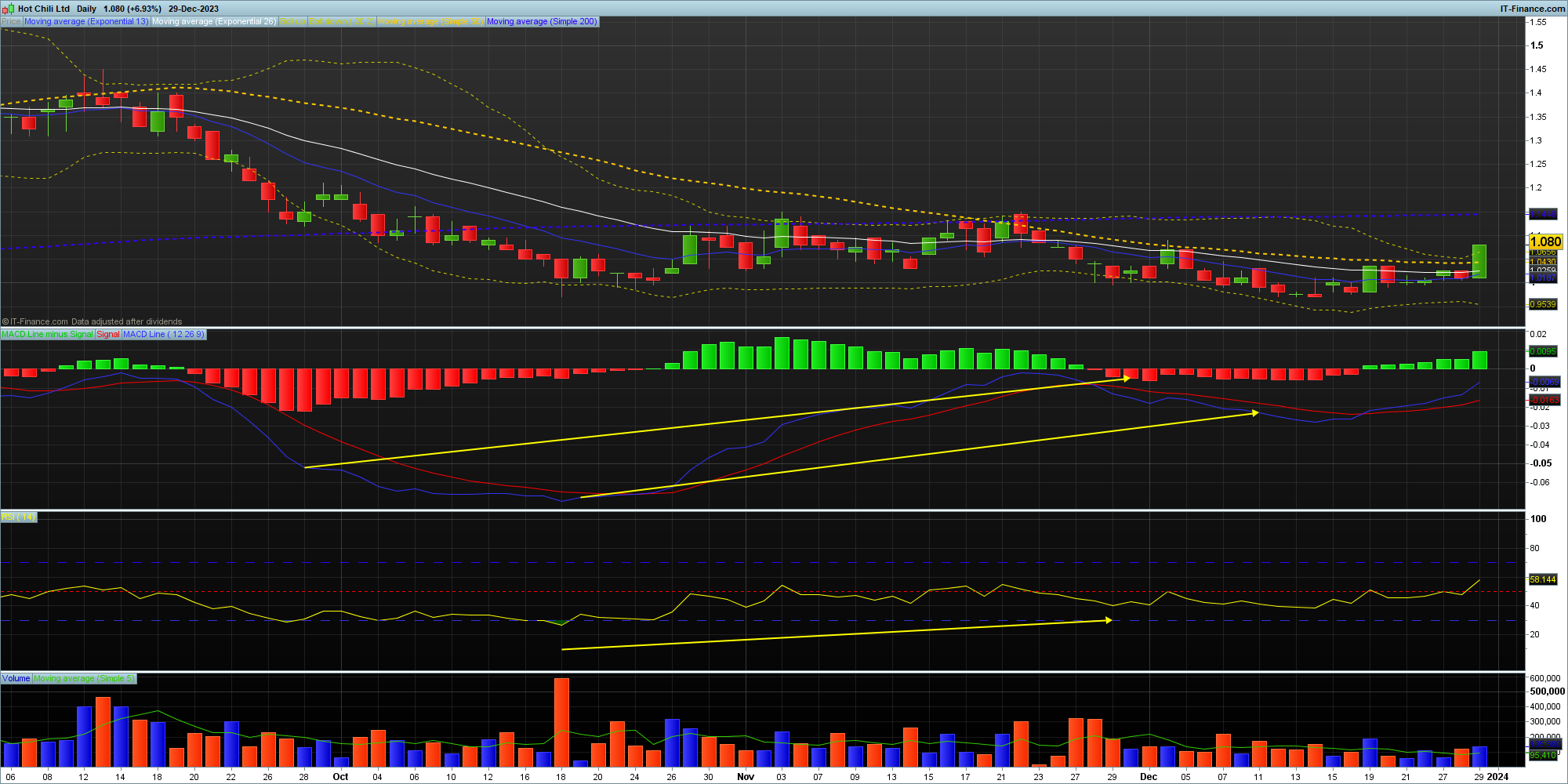Click the yellow 1.080 current price tag
1568x784 pixels.
[x=1545, y=242]
